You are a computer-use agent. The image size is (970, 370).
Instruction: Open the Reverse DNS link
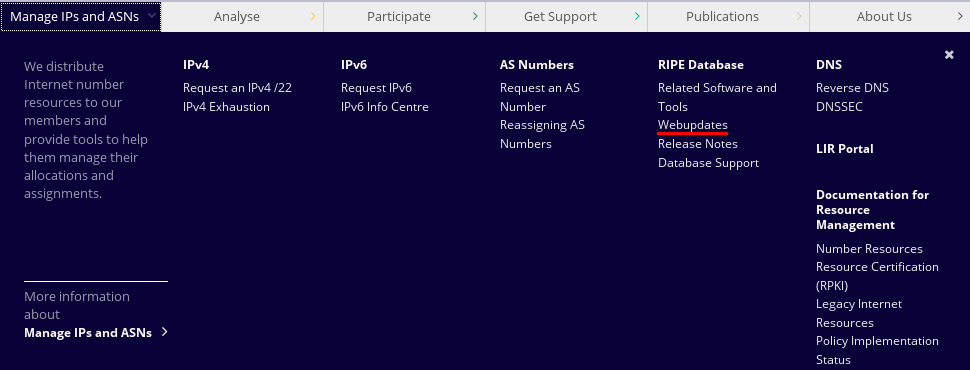[852, 88]
